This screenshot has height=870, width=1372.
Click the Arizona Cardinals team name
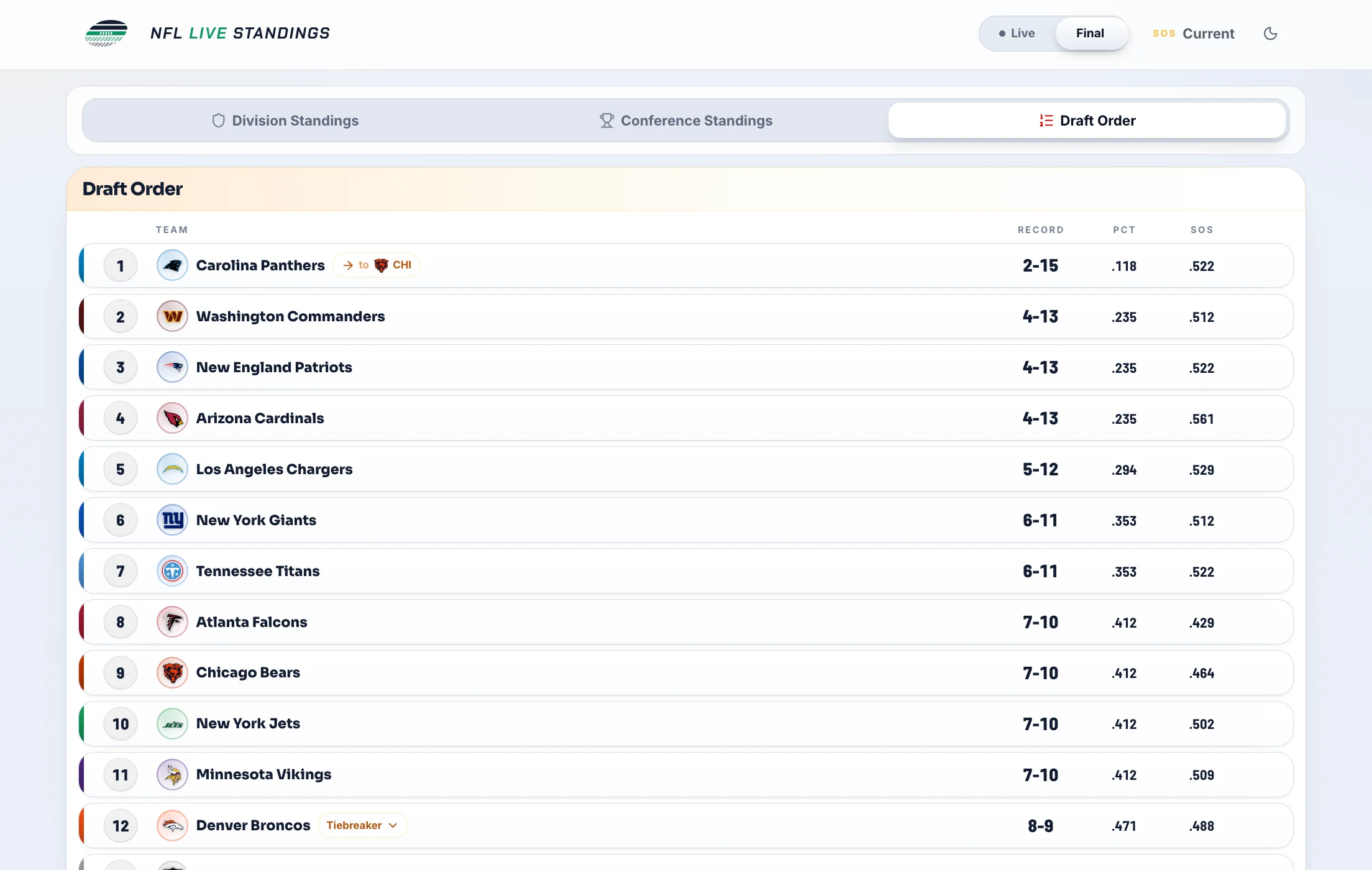(x=260, y=418)
